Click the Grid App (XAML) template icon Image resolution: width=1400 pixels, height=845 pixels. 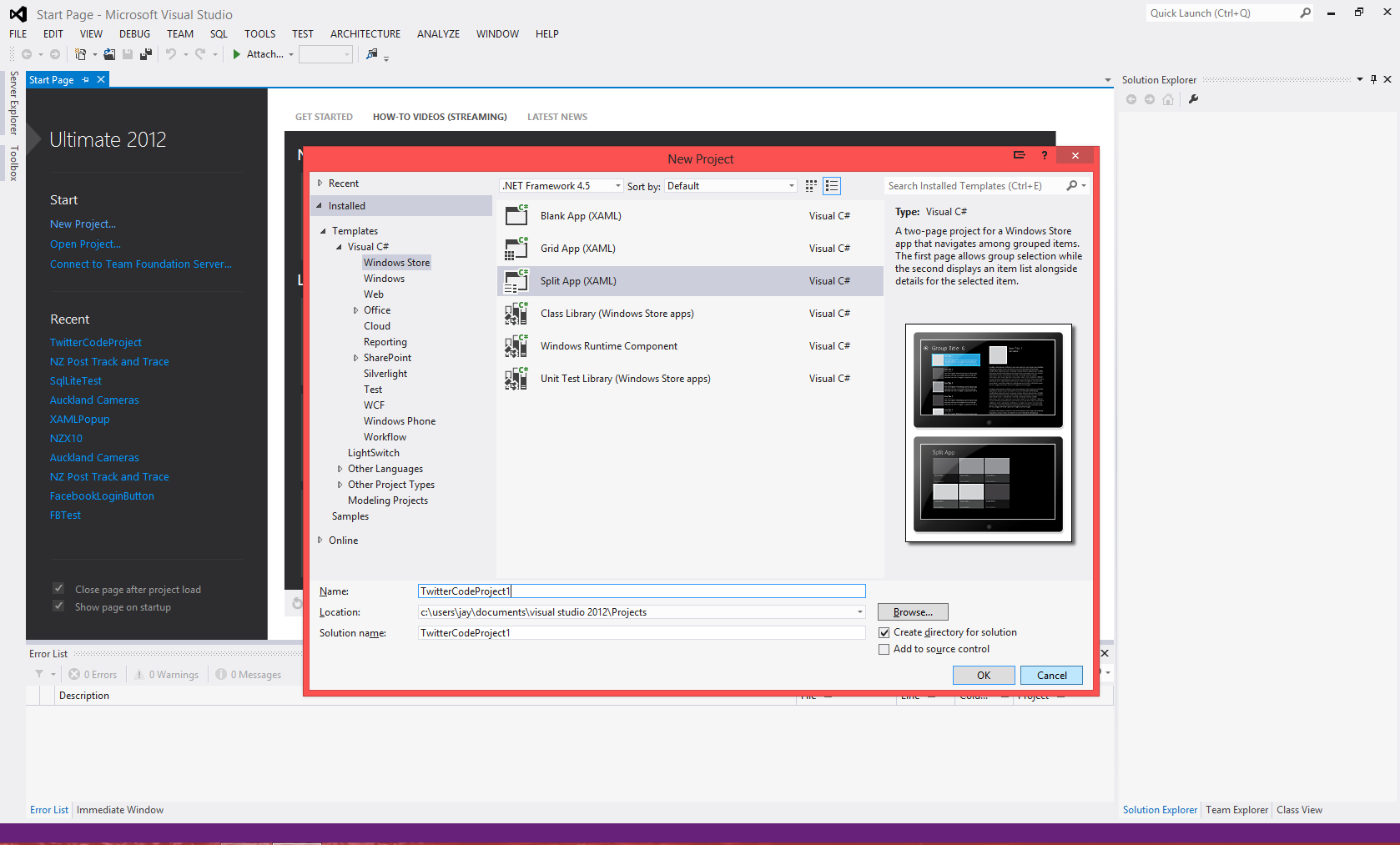pyautogui.click(x=517, y=248)
